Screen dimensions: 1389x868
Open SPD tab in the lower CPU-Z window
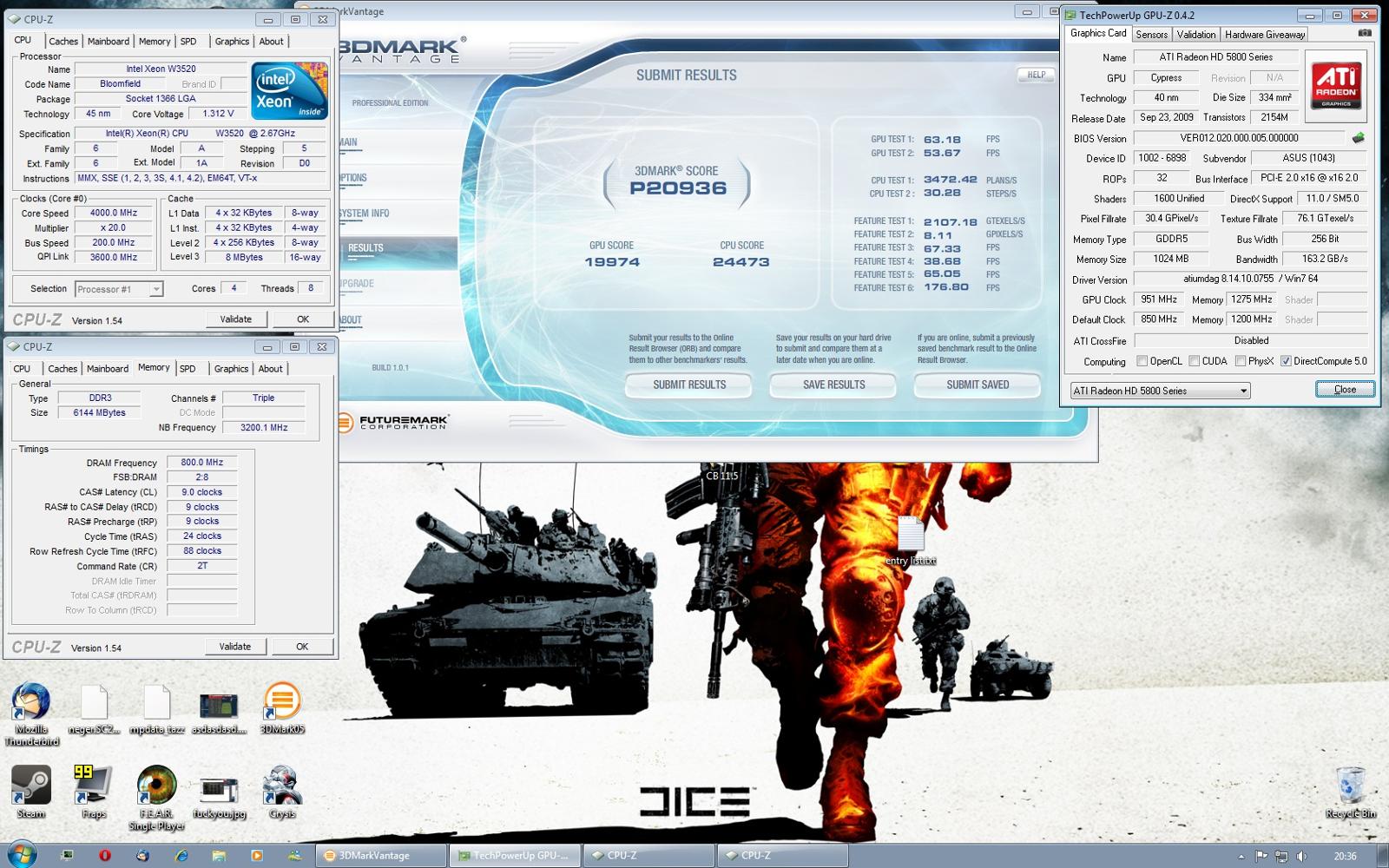click(188, 368)
